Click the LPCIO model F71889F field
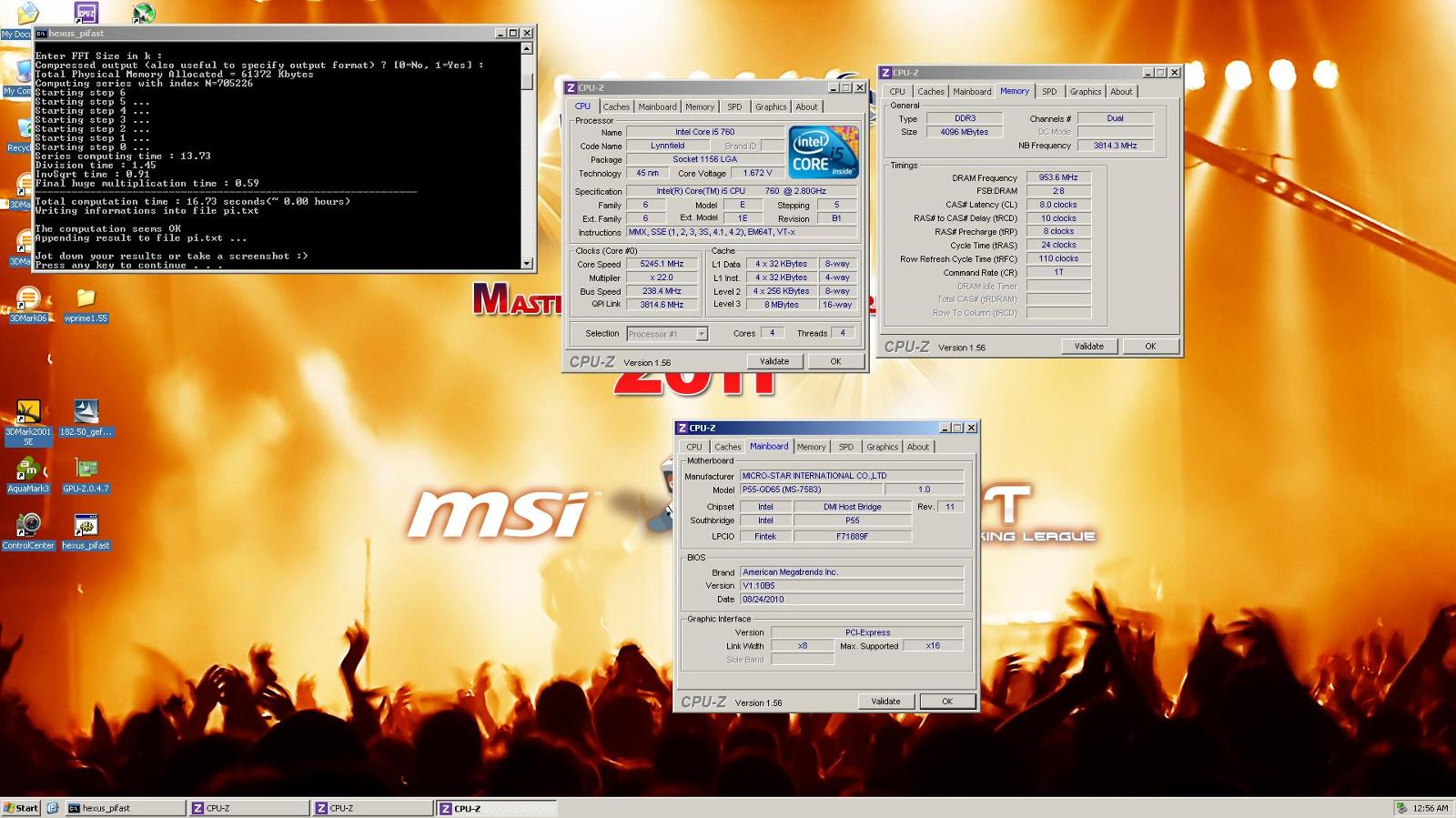The height and width of the screenshot is (818, 1456). click(852, 537)
